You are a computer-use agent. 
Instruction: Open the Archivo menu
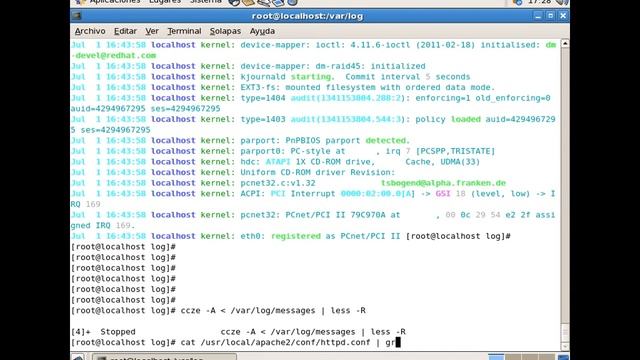click(90, 31)
